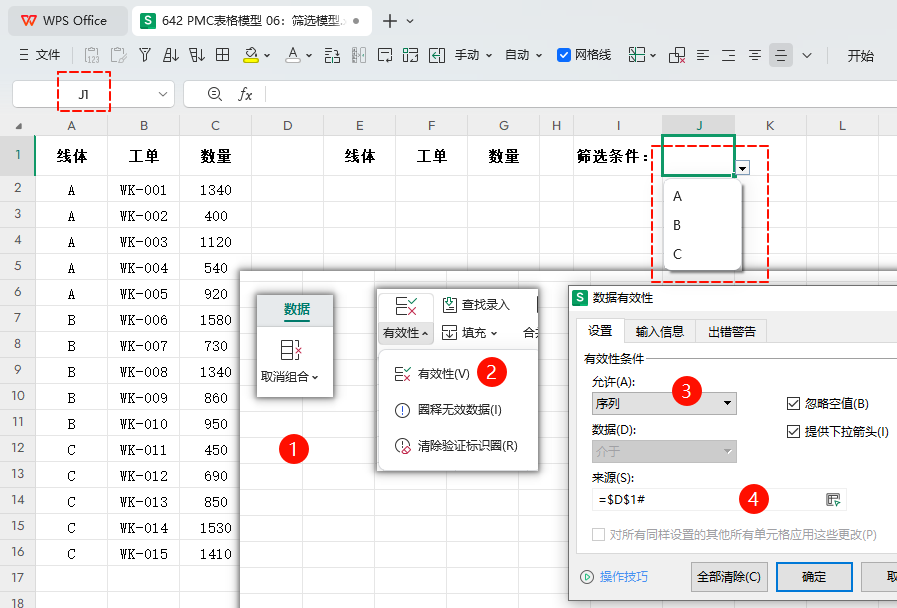
Task: Click the grayed column-width icon
Action: click(359, 55)
